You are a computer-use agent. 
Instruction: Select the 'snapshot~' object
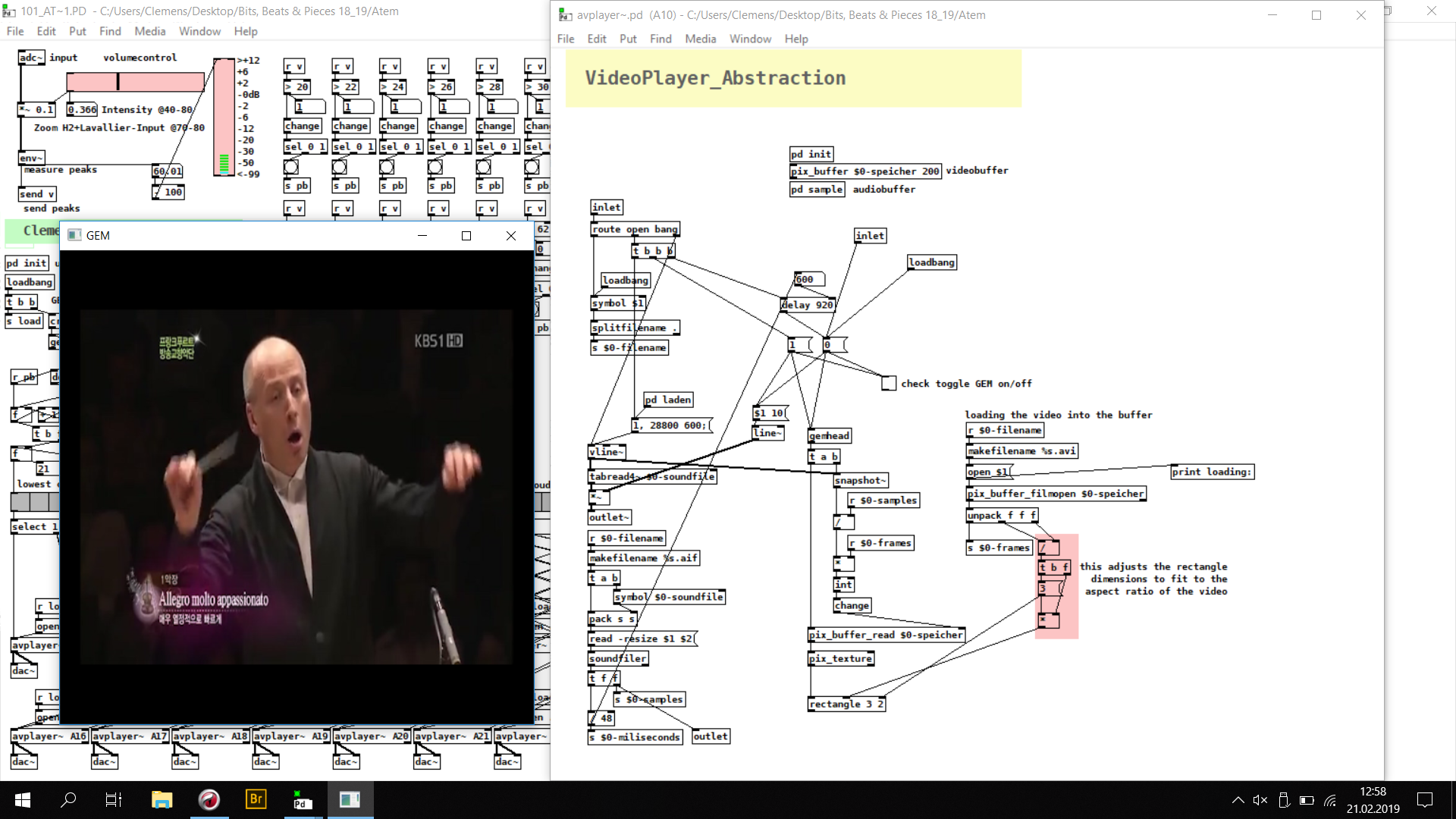coord(860,481)
